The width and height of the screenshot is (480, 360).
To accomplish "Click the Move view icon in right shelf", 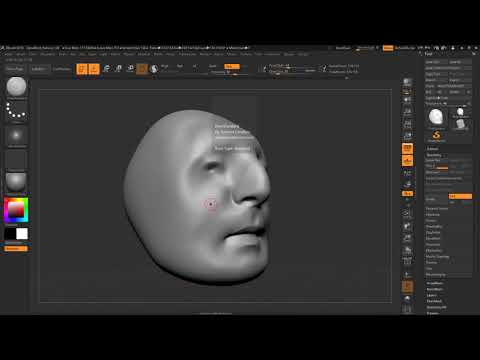I will [x=407, y=226].
